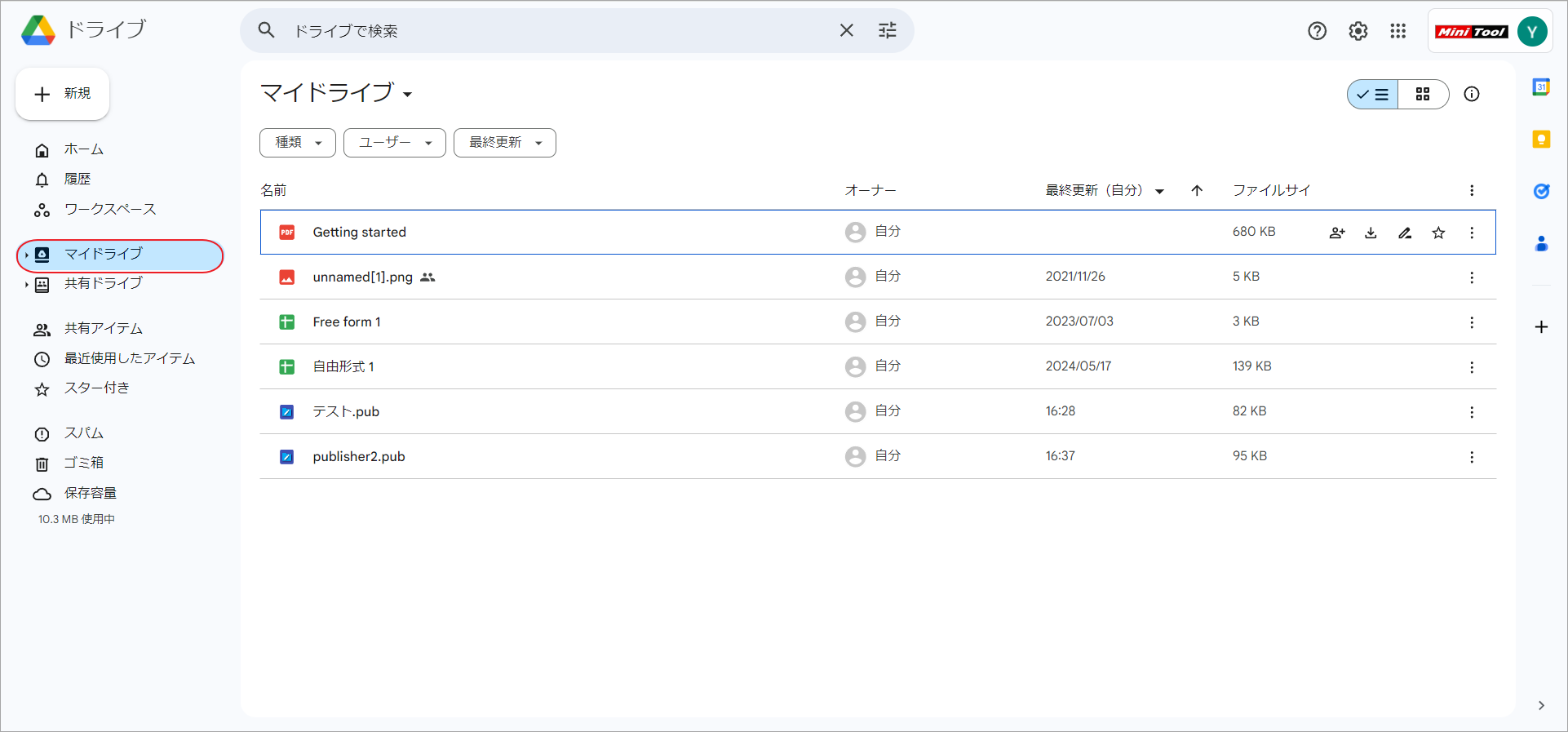Open Contacts side panel
This screenshot has height=732, width=1568.
[1541, 243]
